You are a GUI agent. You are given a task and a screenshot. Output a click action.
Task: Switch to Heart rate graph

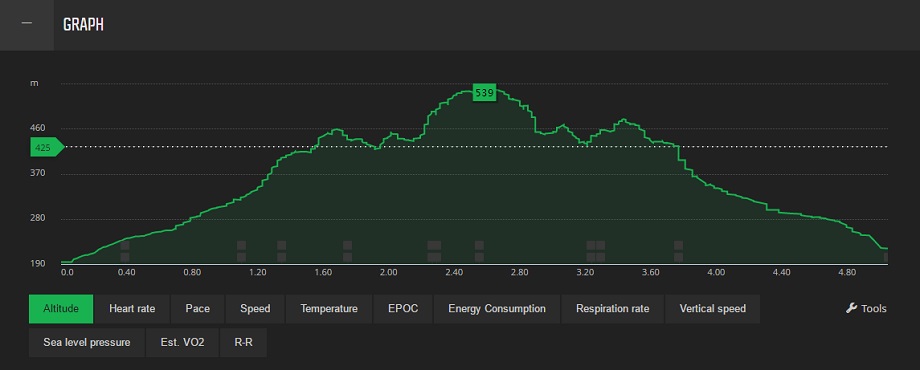click(x=132, y=309)
